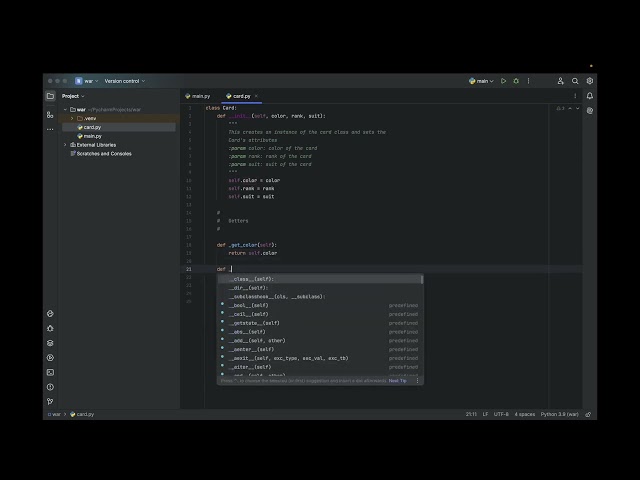
Task: Choose __abs__(self) completion suggestion
Action: click(319, 332)
